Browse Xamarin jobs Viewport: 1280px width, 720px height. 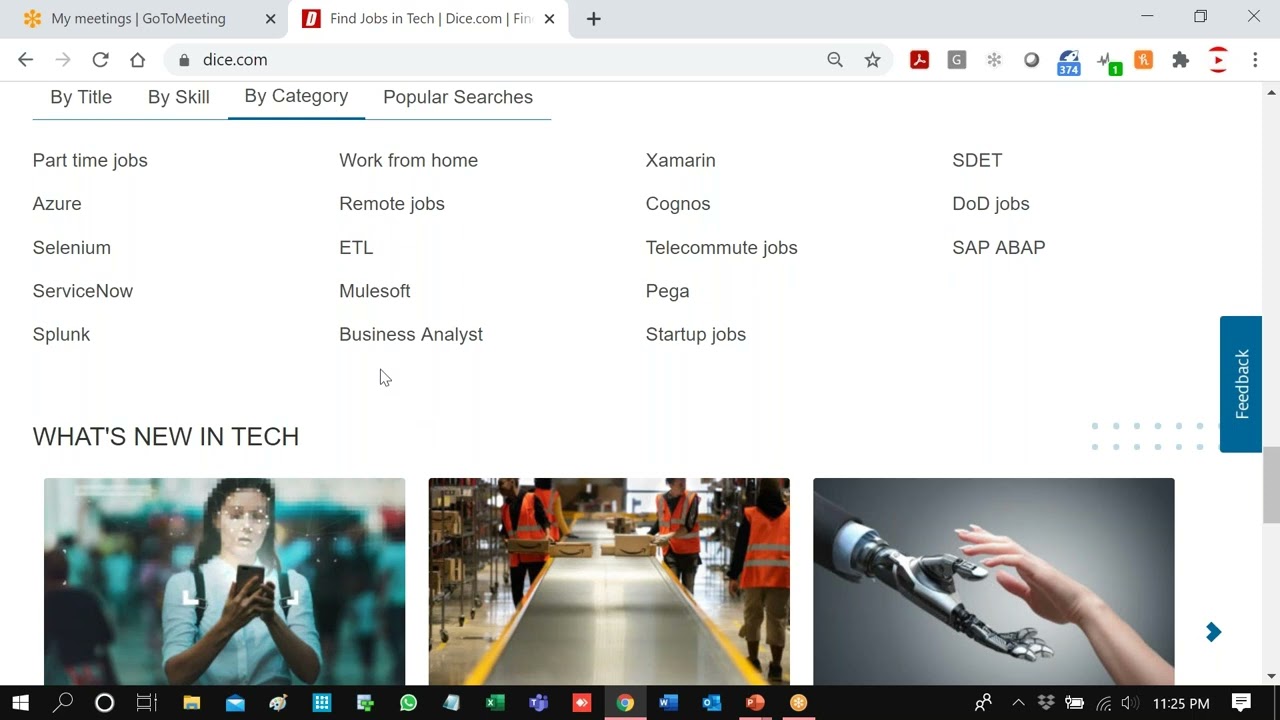click(681, 160)
